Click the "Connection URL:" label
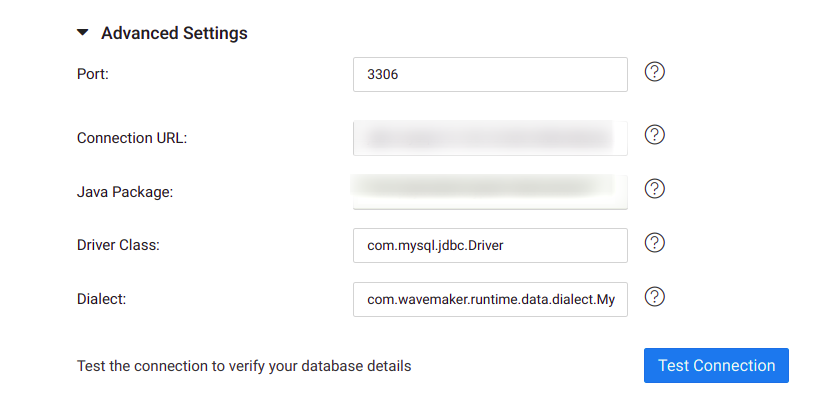The width and height of the screenshot is (821, 407). pyautogui.click(x=132, y=138)
